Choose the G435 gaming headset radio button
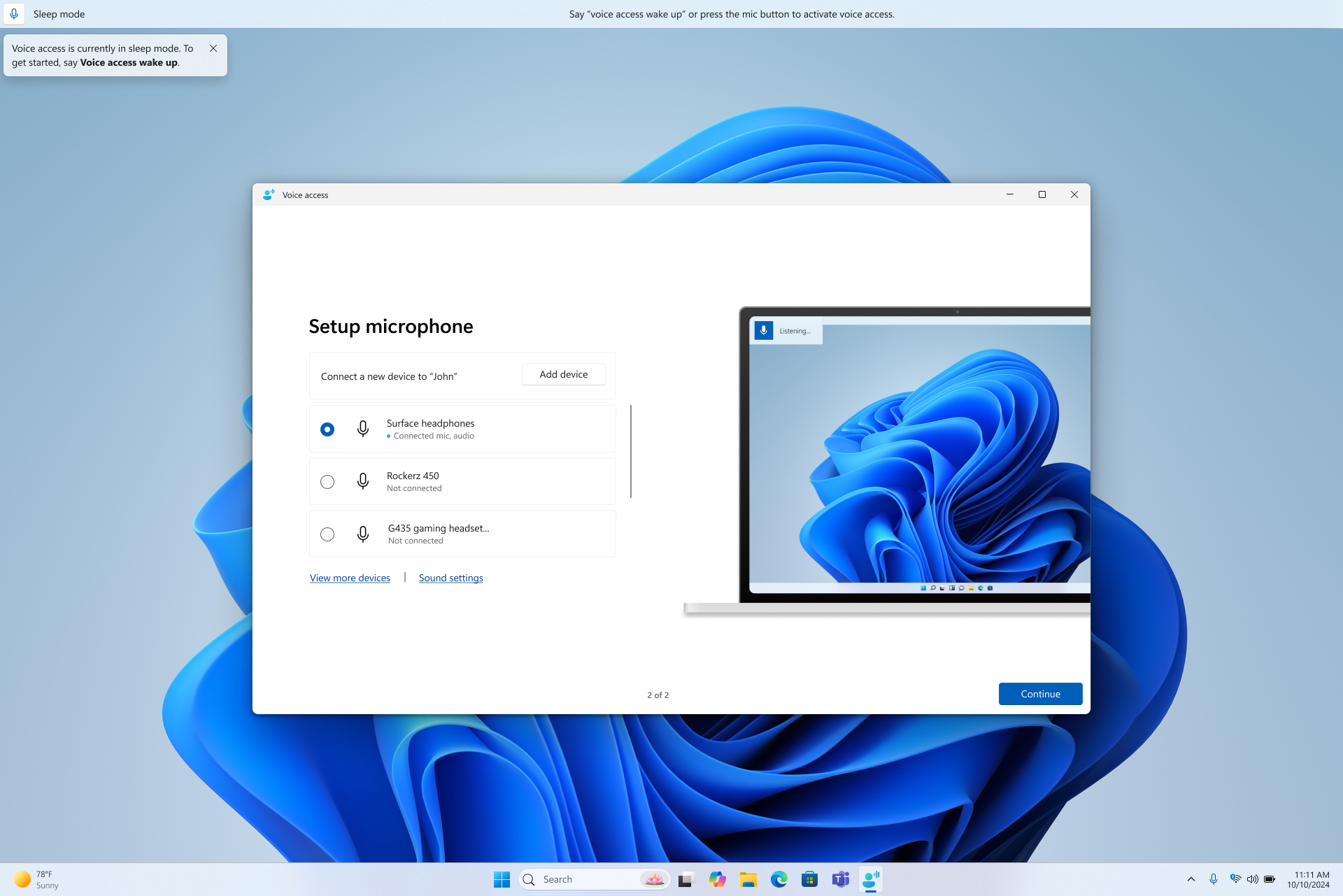1343x896 pixels. (327, 534)
